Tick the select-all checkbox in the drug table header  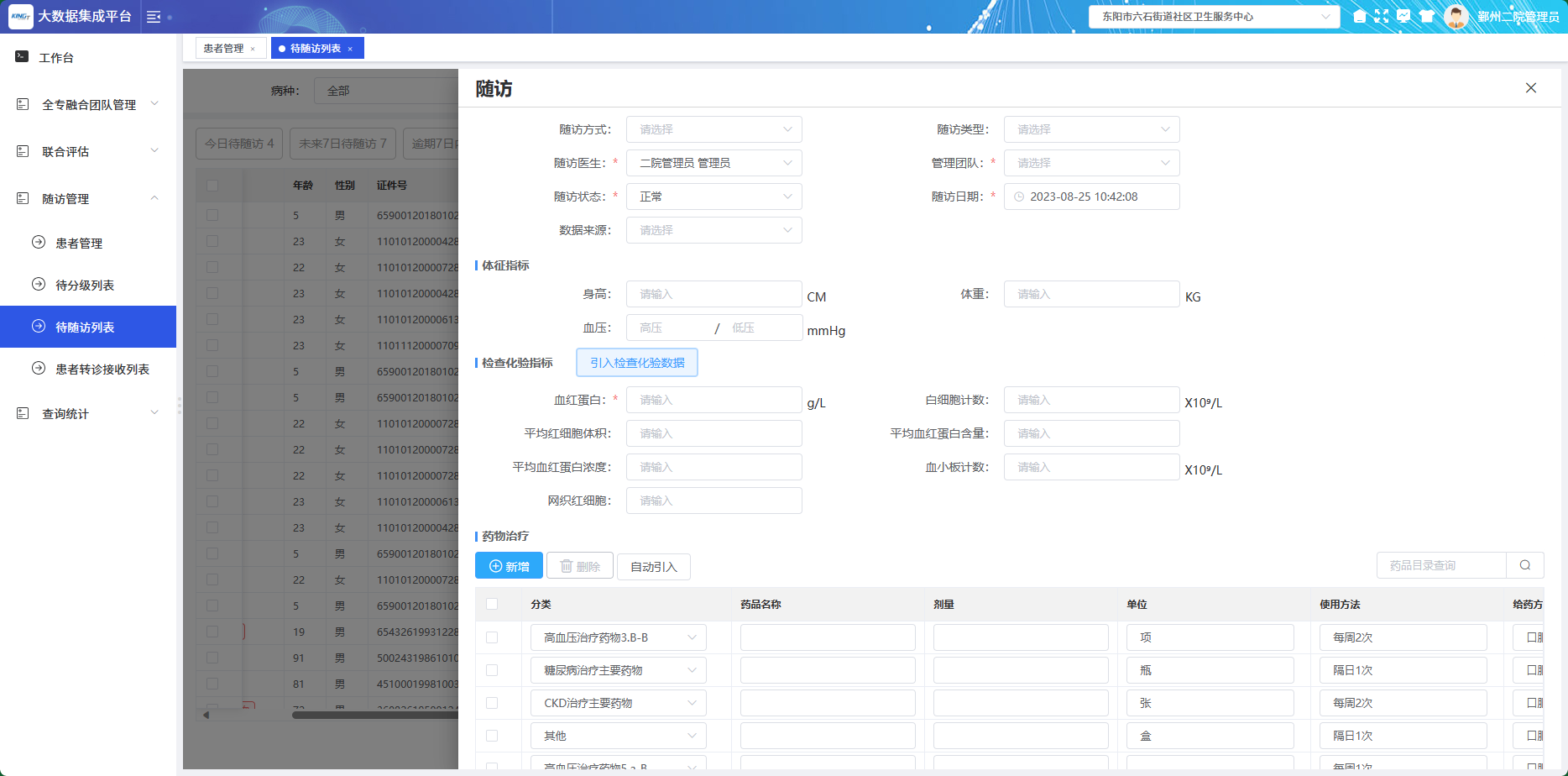click(492, 604)
